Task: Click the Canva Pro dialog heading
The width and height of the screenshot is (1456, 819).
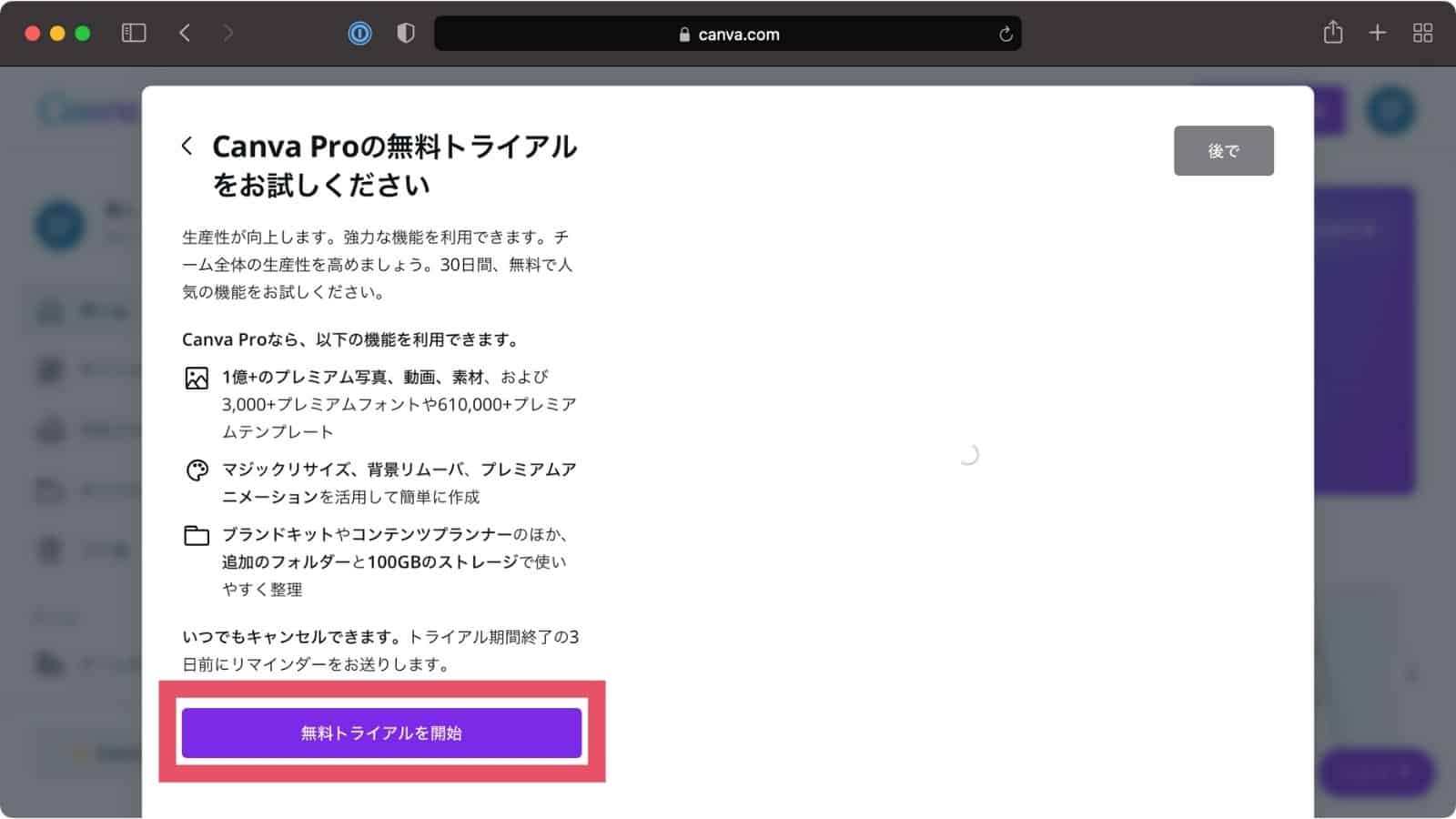Action: [x=394, y=166]
